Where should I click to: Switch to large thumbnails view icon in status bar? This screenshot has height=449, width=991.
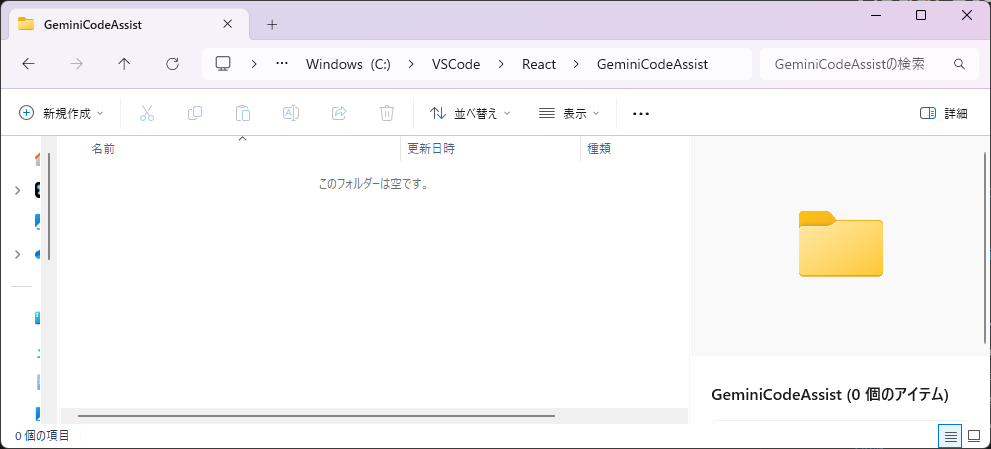(974, 435)
